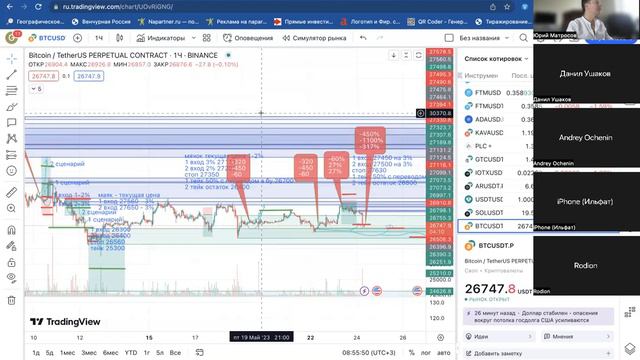Open the forecast and measurement tools

(11, 155)
